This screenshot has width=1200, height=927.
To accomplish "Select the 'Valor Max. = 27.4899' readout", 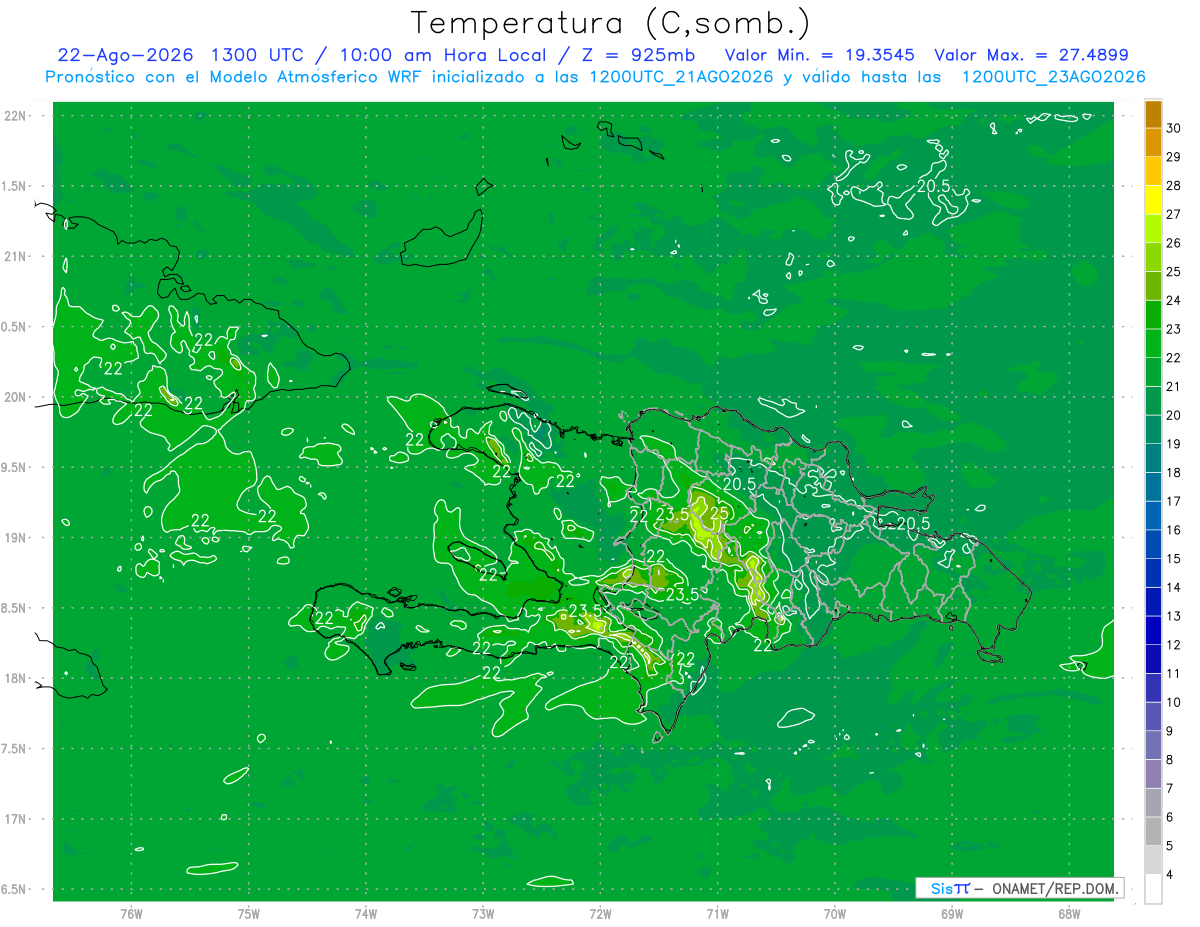I will [x=1031, y=55].
